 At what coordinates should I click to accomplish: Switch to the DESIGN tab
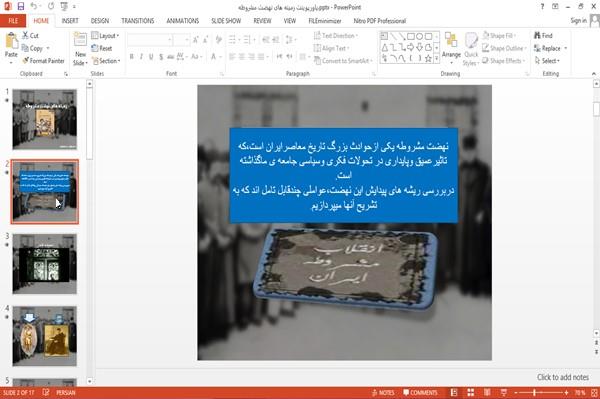[100, 21]
